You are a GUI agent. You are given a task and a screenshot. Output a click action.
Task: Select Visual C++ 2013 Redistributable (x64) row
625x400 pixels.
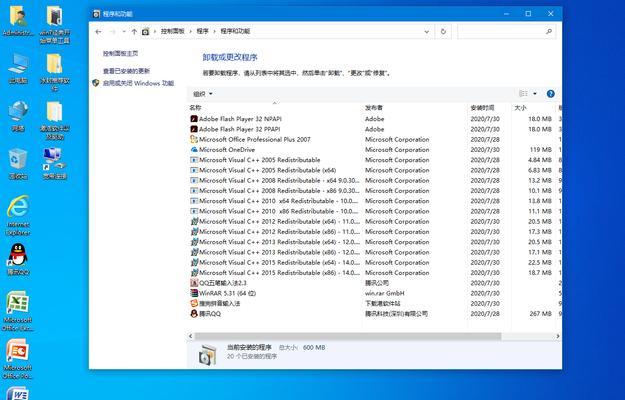(x=373, y=242)
